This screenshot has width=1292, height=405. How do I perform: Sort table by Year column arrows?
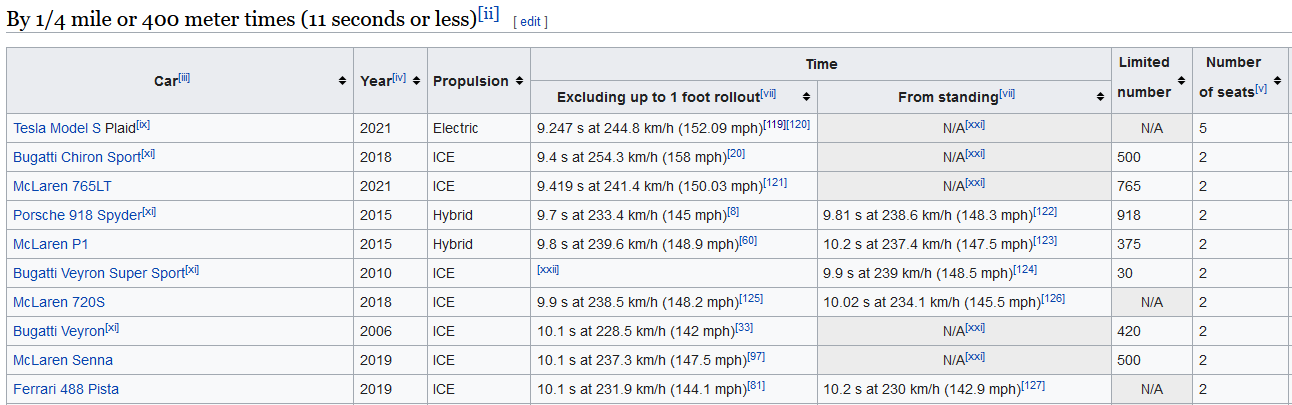click(x=416, y=81)
